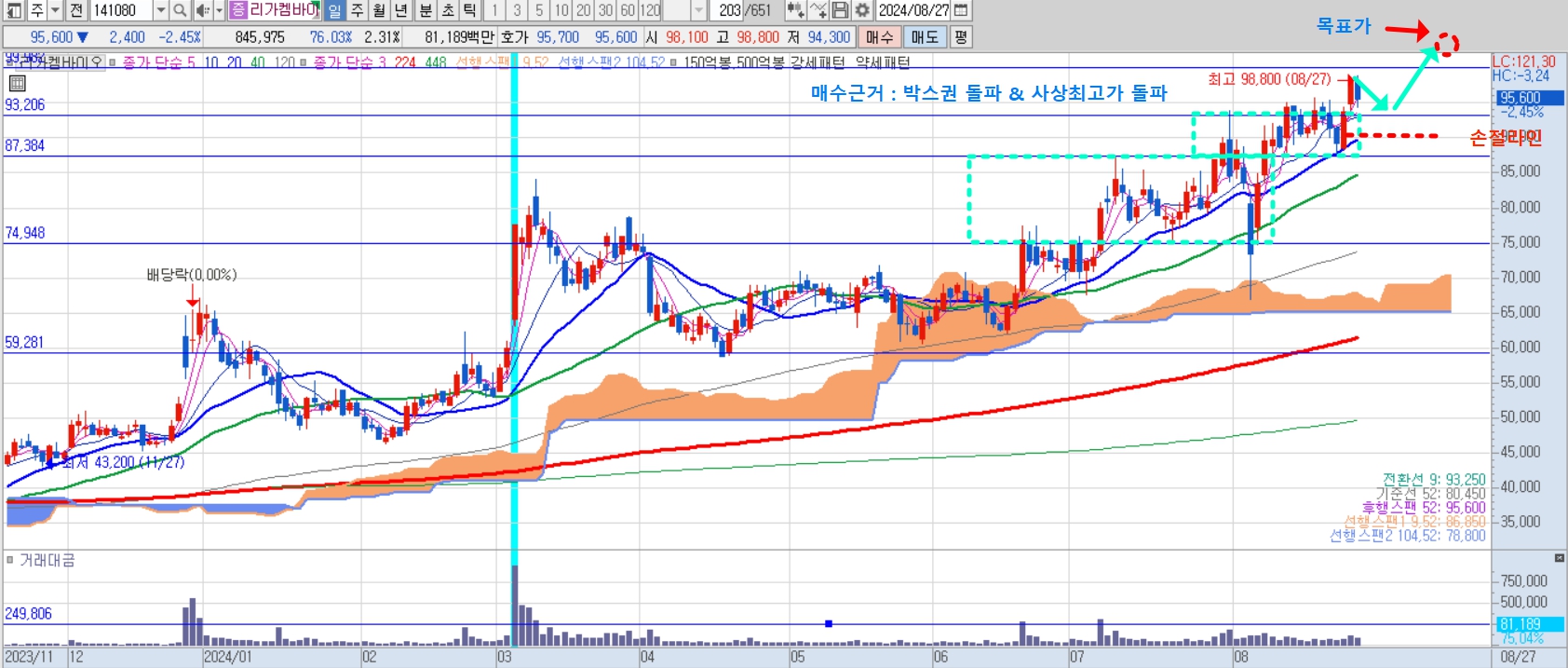Choose the 5 interval button
The width and height of the screenshot is (1568, 668).
539,10
